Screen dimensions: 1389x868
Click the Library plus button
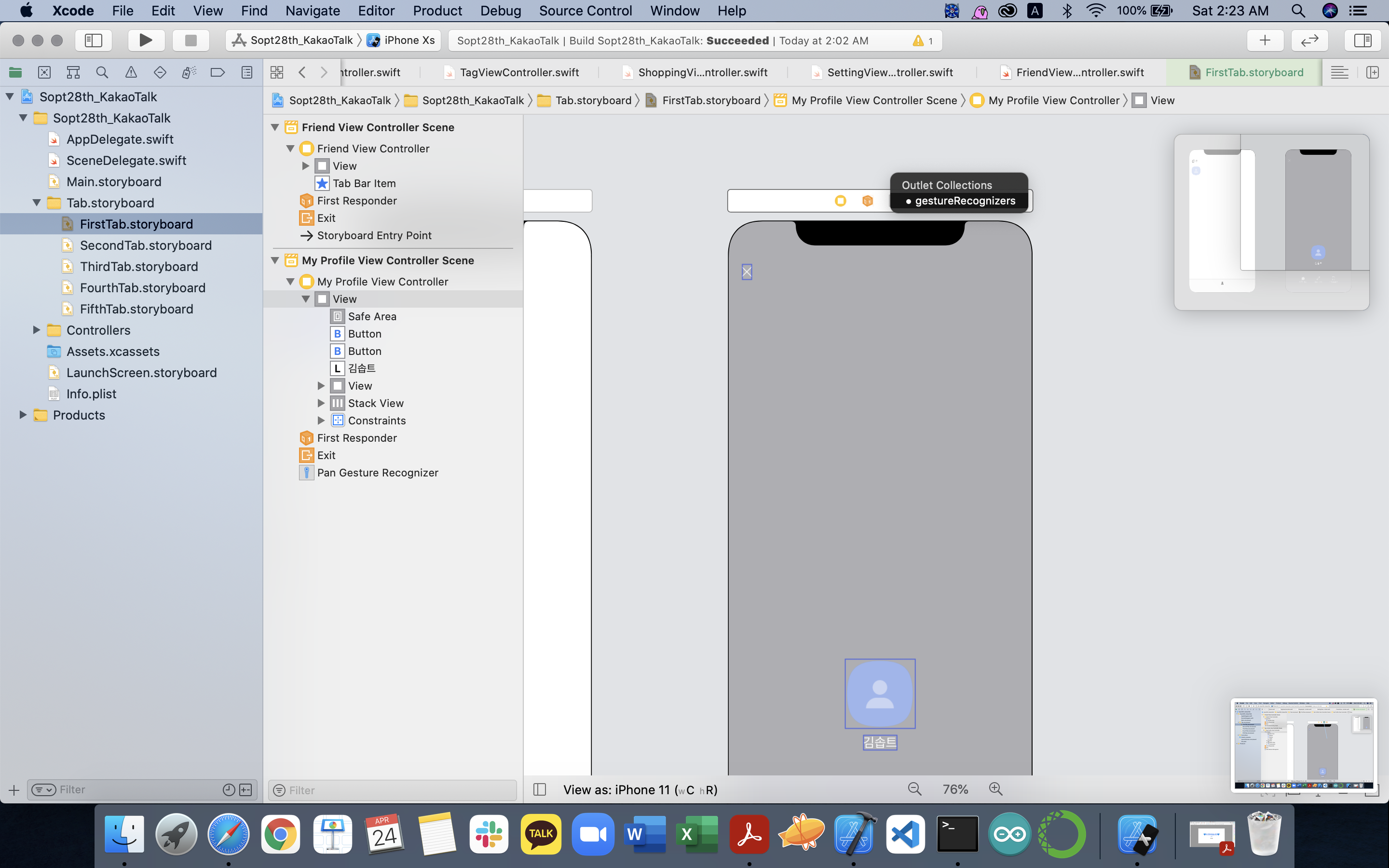tap(1265, 40)
